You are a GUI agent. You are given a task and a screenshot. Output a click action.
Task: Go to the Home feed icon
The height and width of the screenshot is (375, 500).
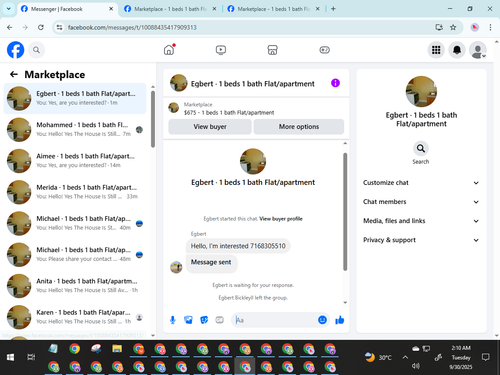click(169, 50)
